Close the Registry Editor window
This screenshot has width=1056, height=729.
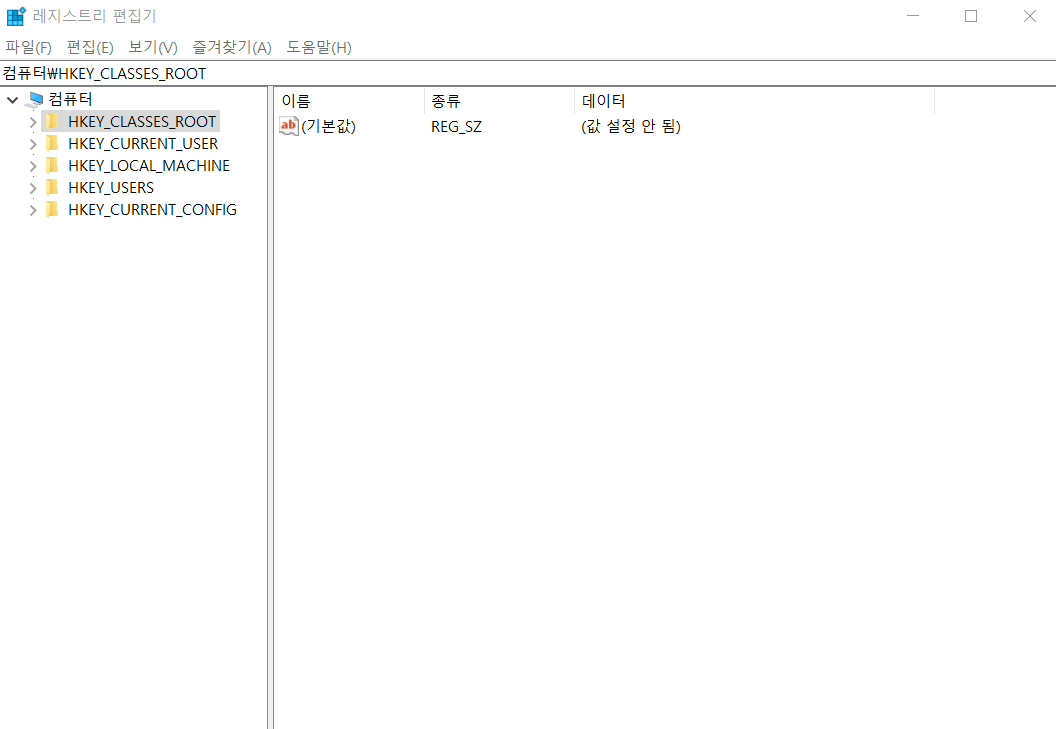coord(1029,15)
